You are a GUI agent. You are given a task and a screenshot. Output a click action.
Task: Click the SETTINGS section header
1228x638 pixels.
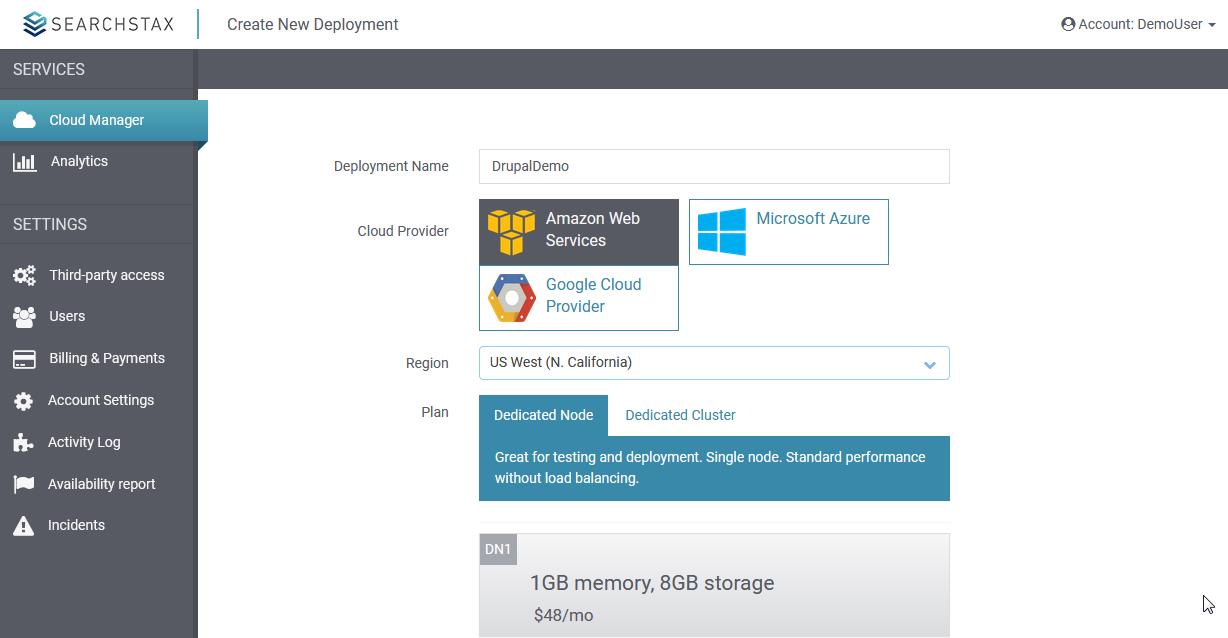point(50,224)
